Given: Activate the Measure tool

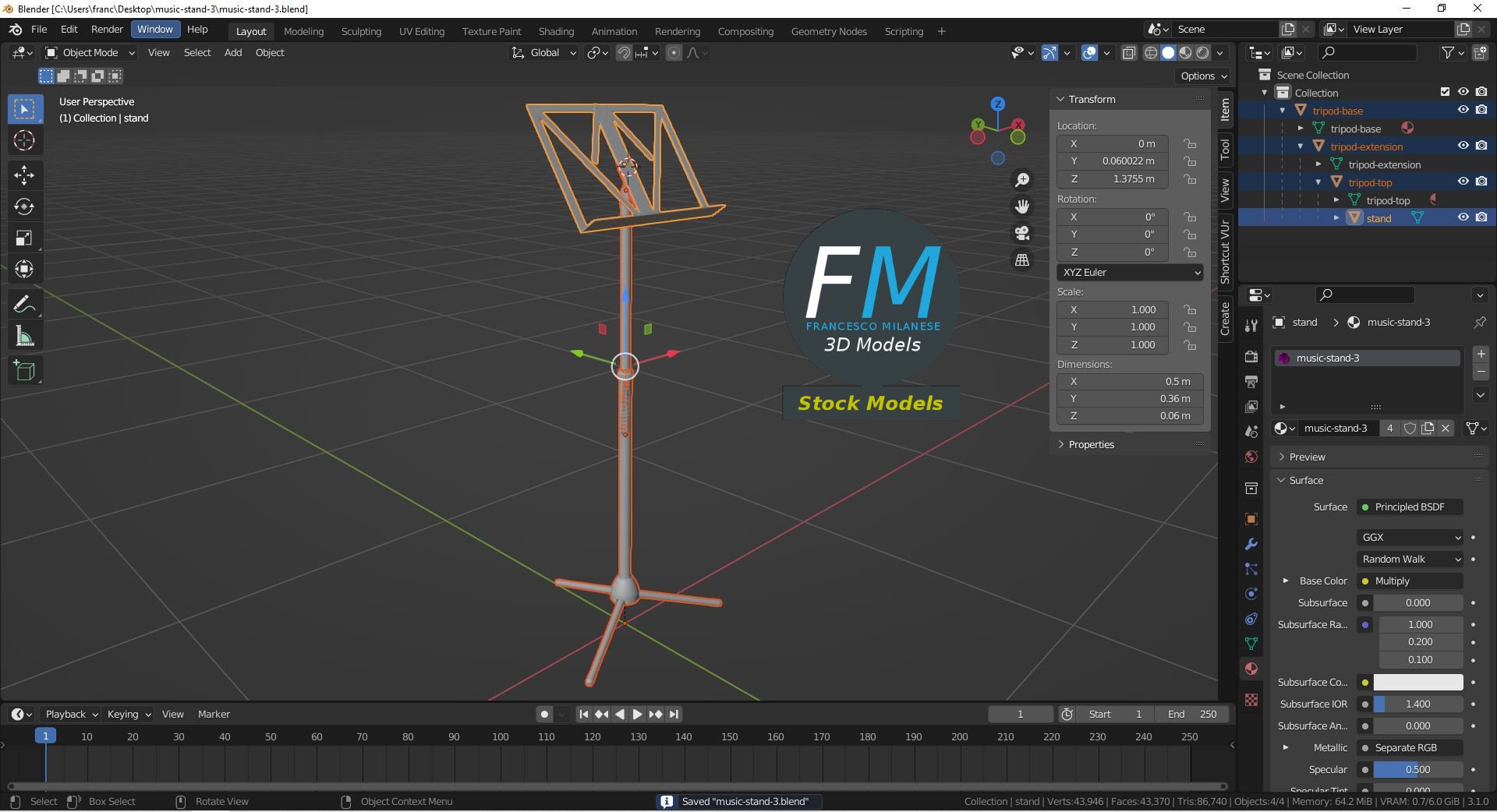Looking at the screenshot, I should pos(24,337).
